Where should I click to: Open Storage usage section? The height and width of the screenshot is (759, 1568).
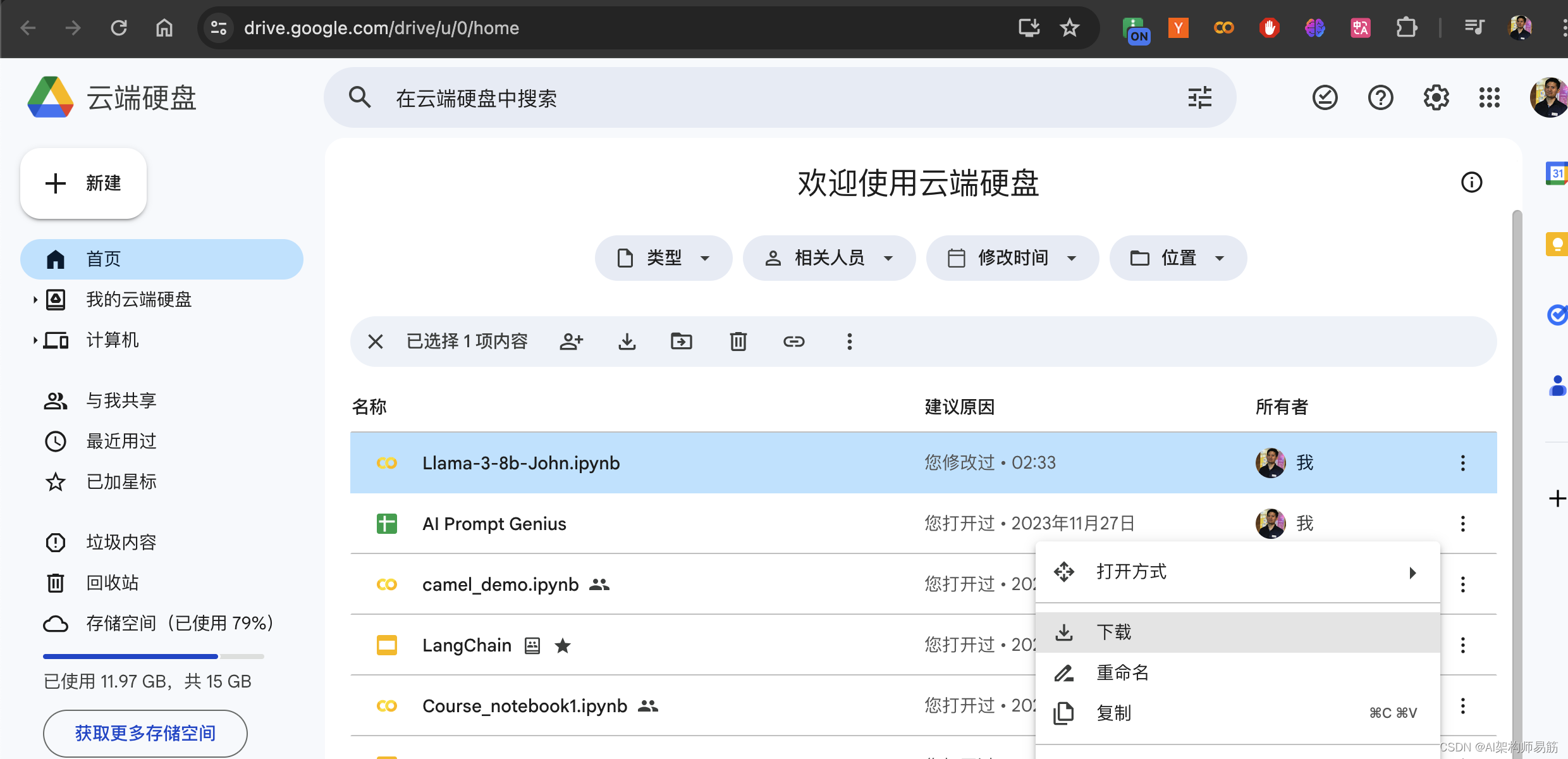tap(158, 624)
